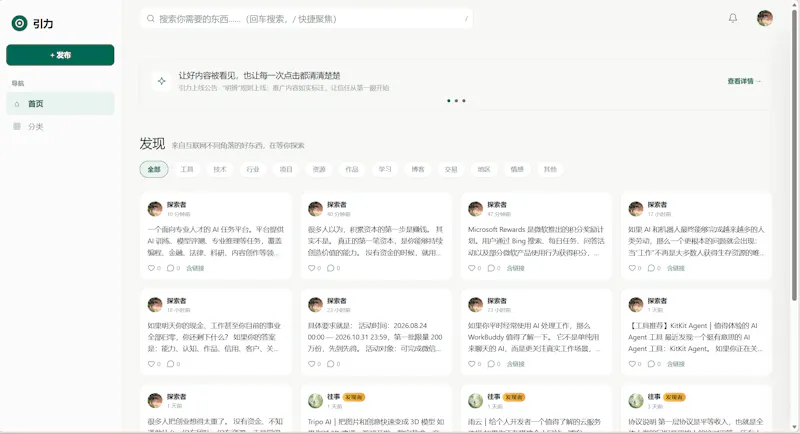Click 探索者 name on KitKit Agent post

(657, 301)
